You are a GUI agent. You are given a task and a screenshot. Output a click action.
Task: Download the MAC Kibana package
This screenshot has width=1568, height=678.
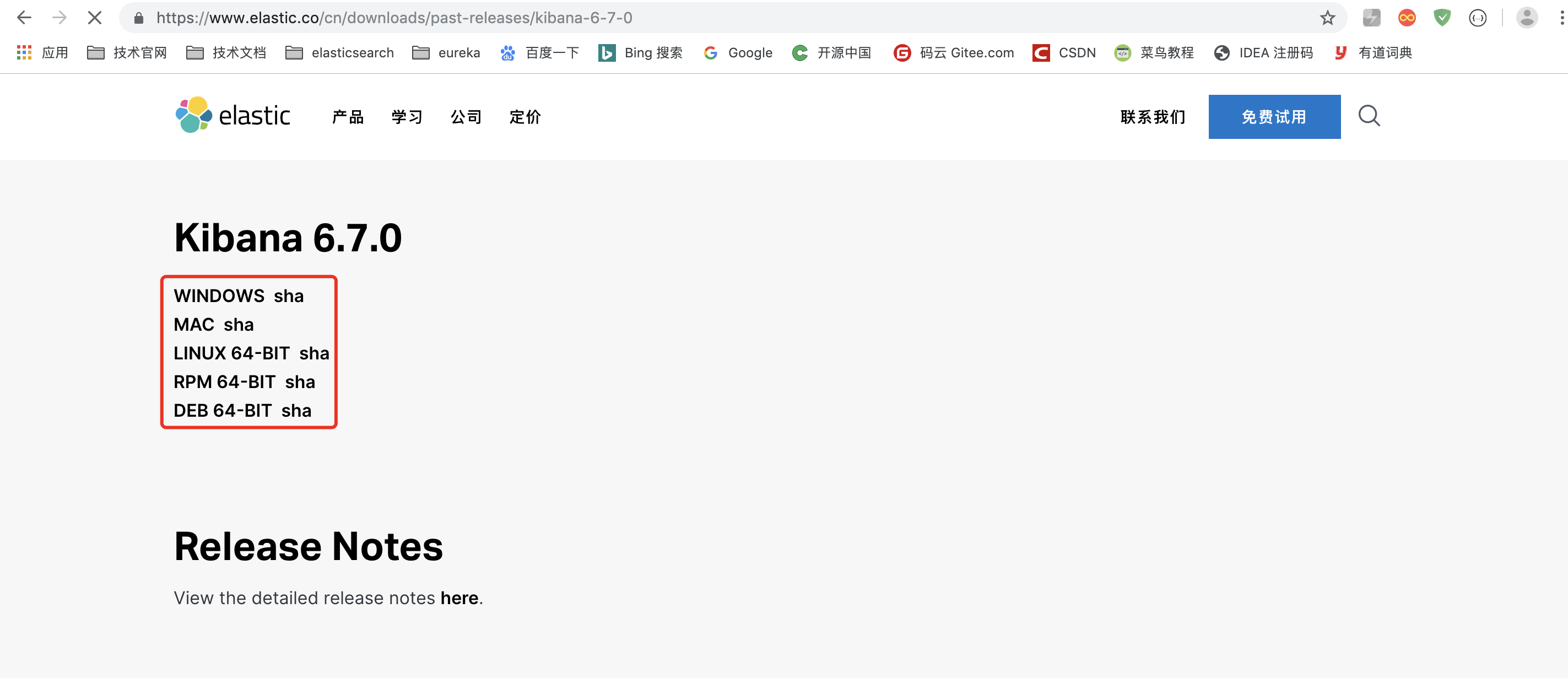pos(194,325)
